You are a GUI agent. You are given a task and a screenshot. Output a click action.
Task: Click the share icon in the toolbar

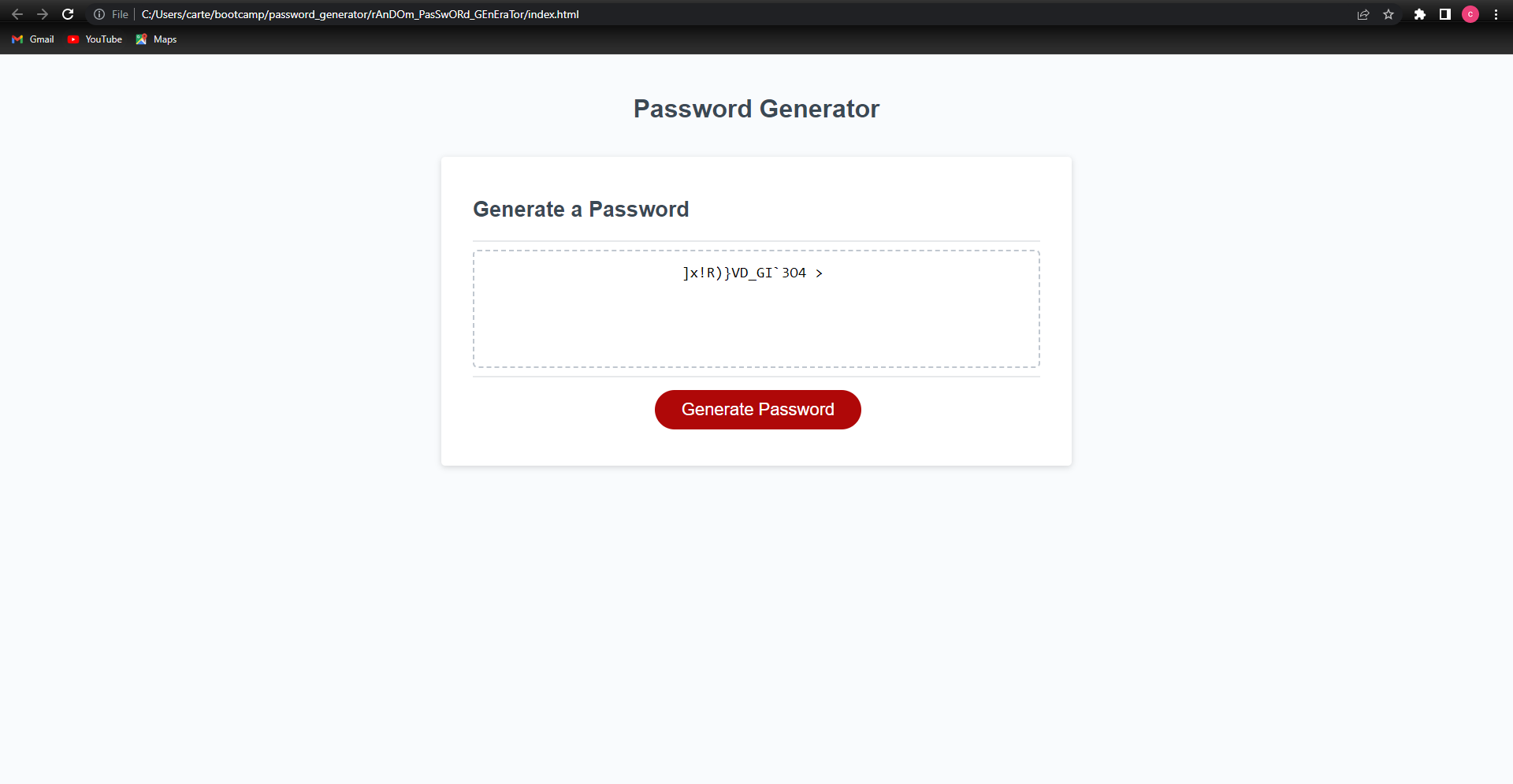[x=1363, y=14]
